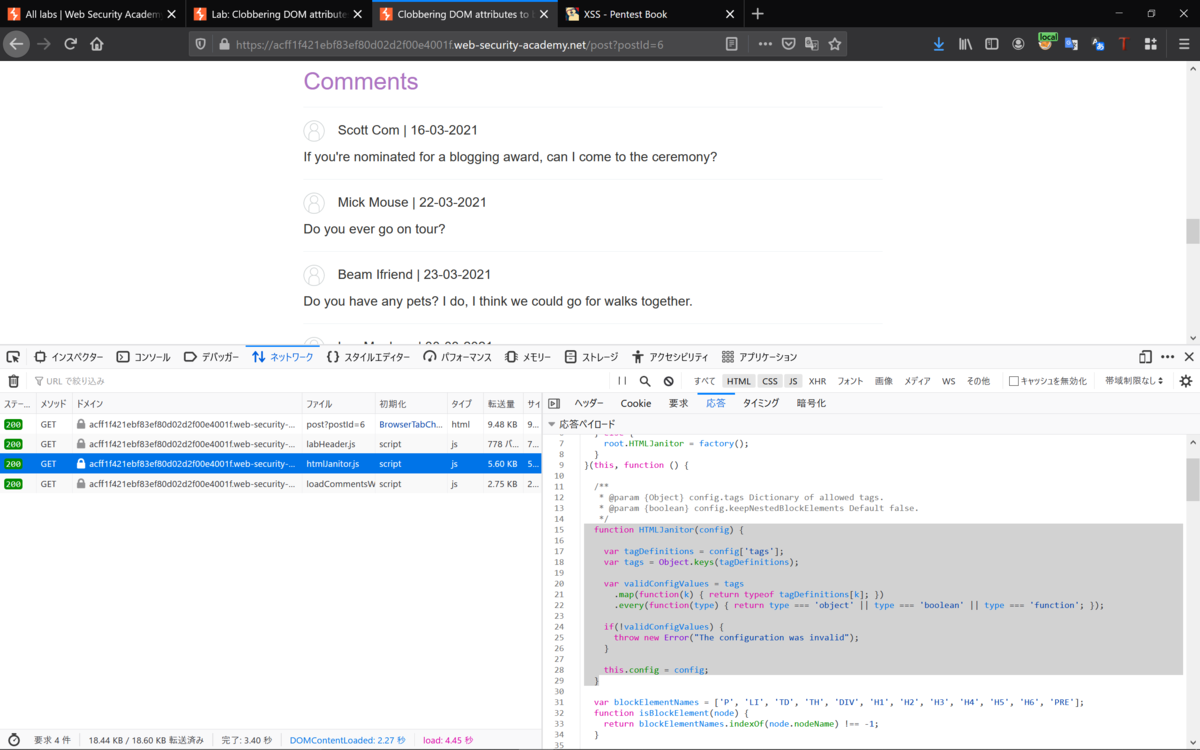This screenshot has width=1200, height=750.
Task: Toggle the WS request filter
Action: [948, 381]
